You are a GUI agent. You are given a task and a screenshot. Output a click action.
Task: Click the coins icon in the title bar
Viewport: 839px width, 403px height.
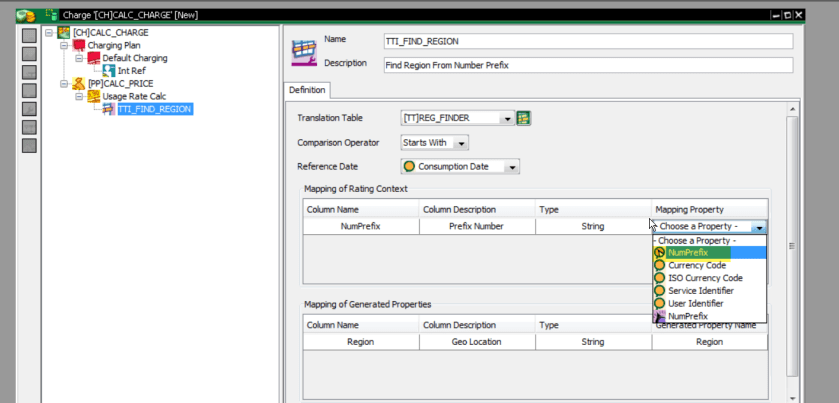26,15
